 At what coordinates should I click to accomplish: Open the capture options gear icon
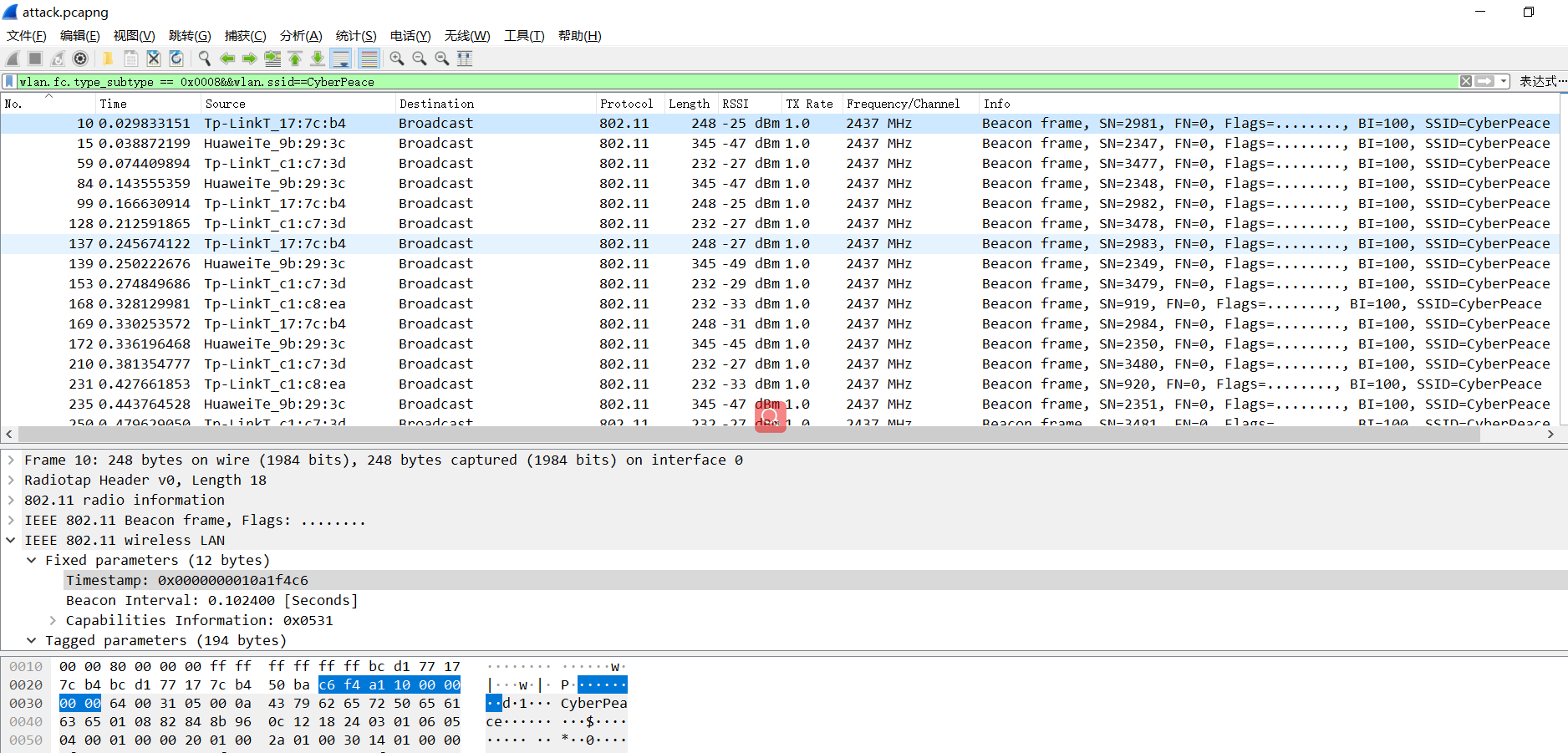[x=80, y=59]
